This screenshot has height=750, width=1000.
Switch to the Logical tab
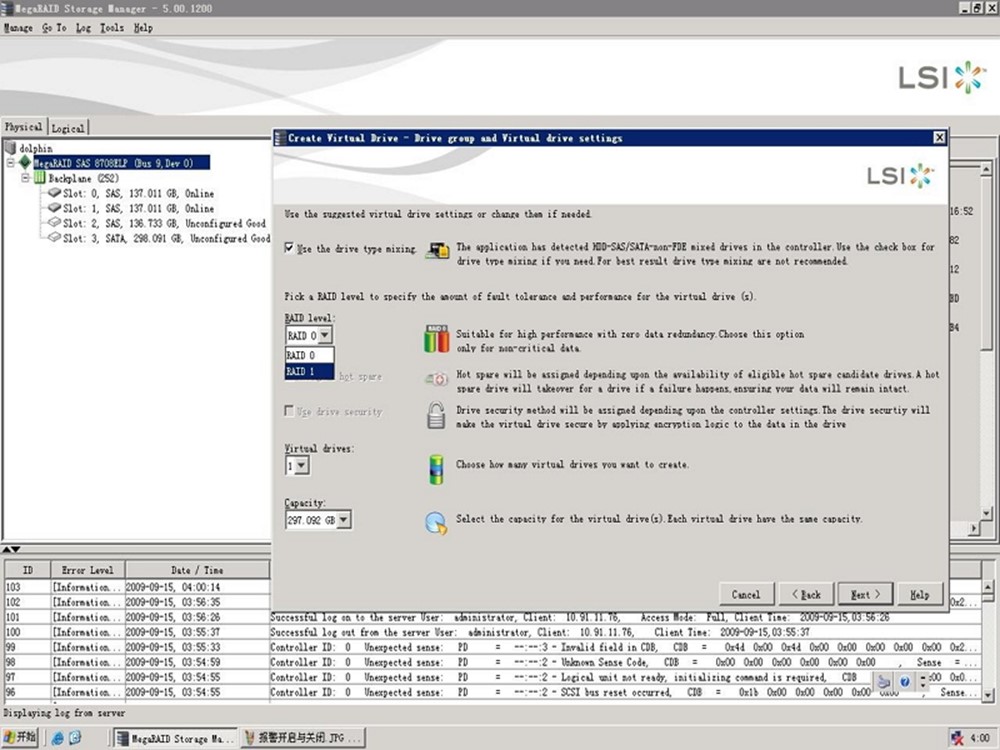[x=68, y=128]
